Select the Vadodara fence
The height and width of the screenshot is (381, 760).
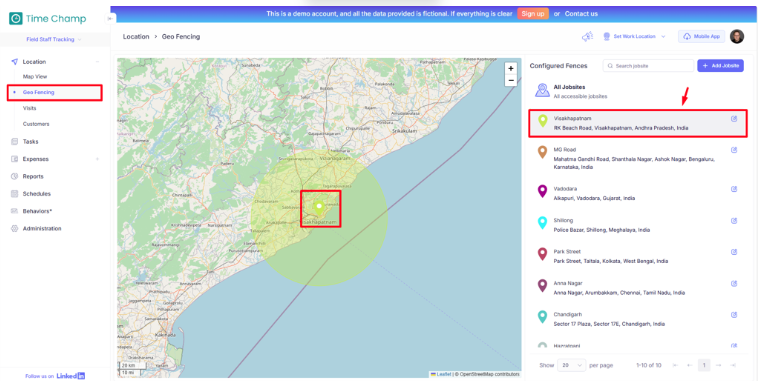[637, 193]
